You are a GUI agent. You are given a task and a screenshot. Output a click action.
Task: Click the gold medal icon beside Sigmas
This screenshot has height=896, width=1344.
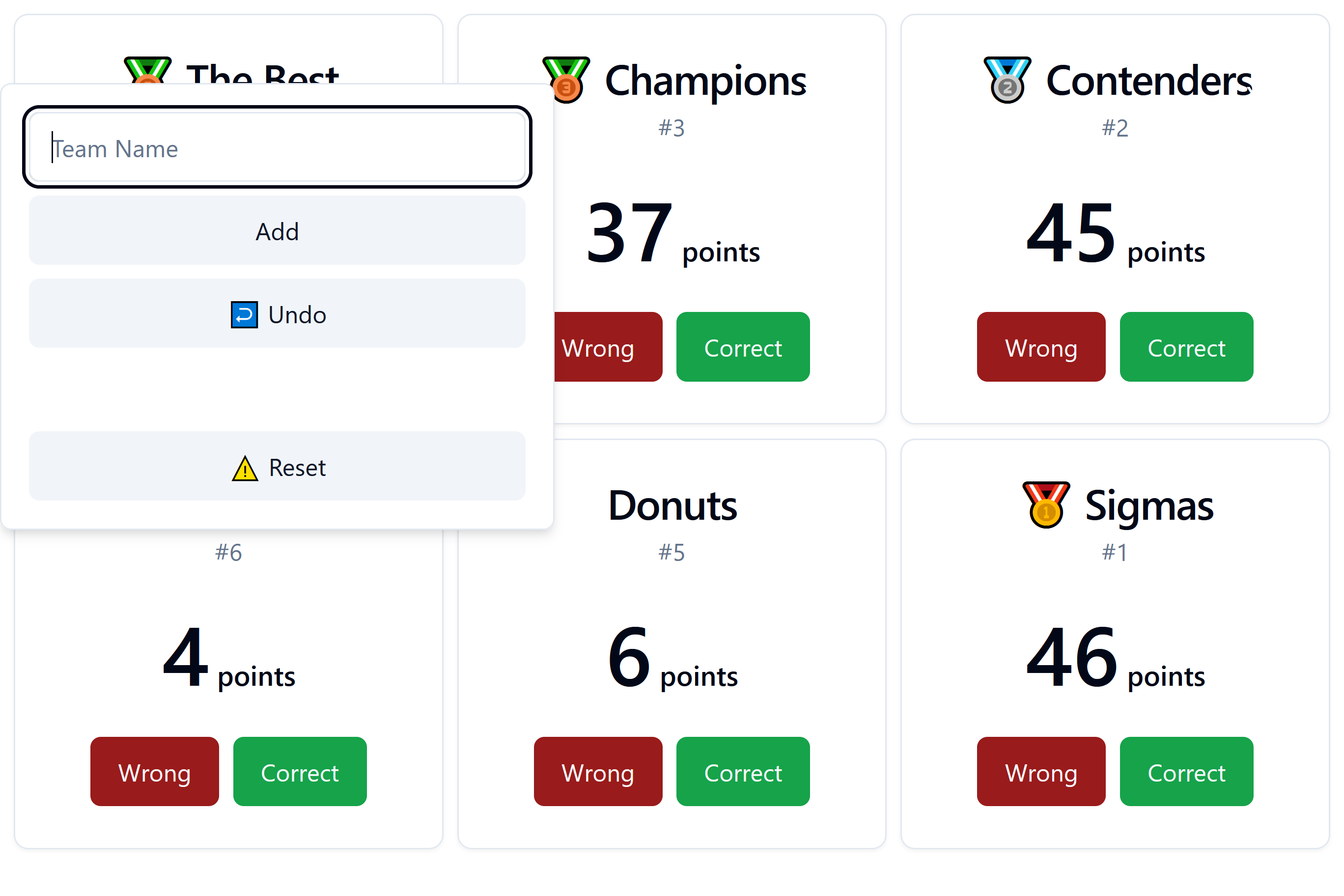click(1046, 505)
